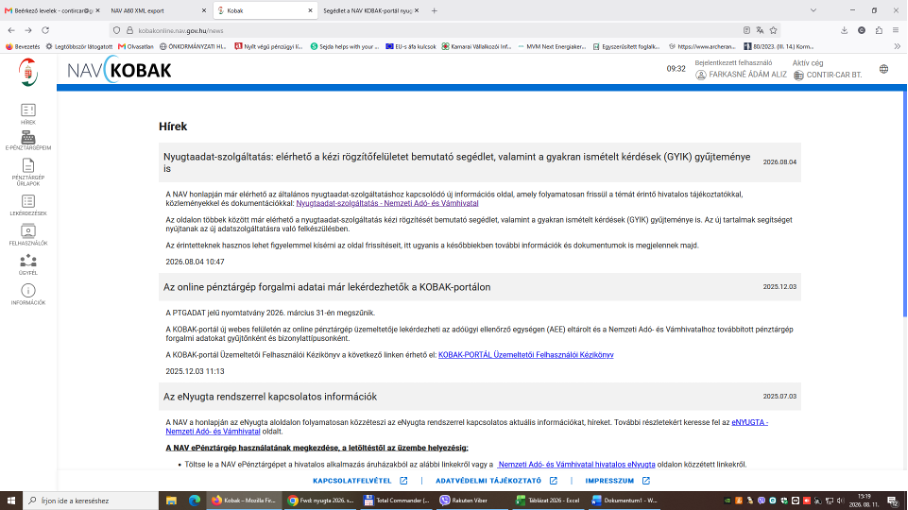Open the MVM Next Energiaker bookmark
This screenshot has width=908, height=510.
[552, 46]
